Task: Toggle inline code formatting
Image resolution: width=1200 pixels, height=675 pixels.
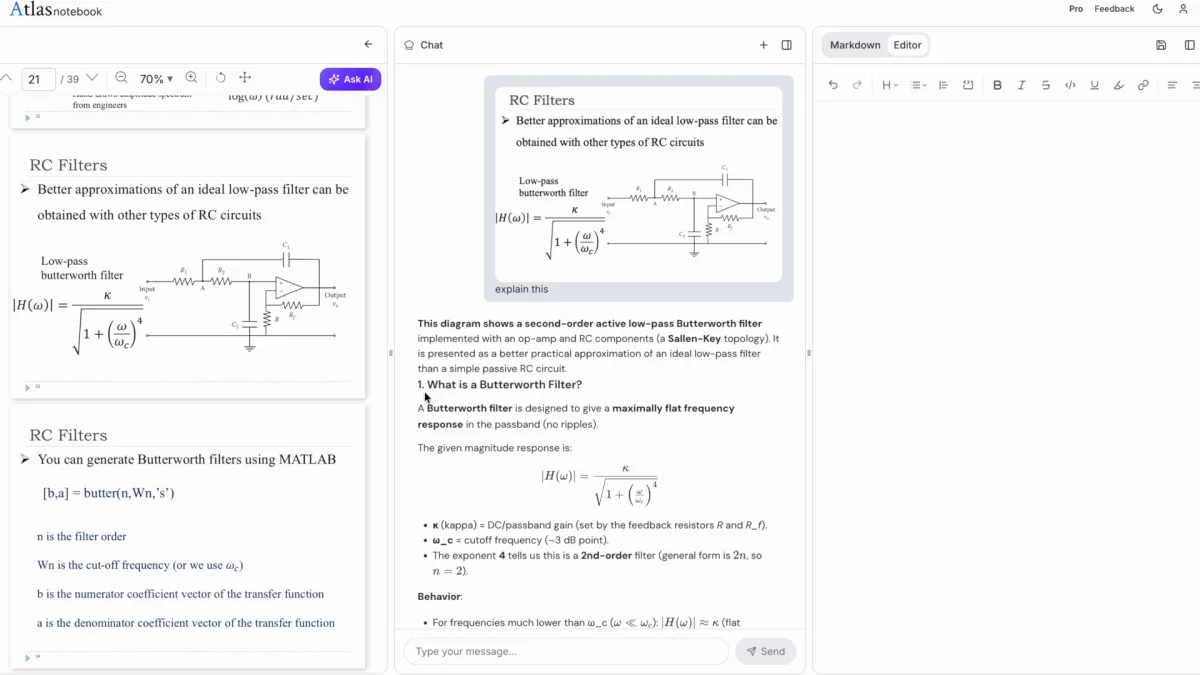Action: point(1070,85)
